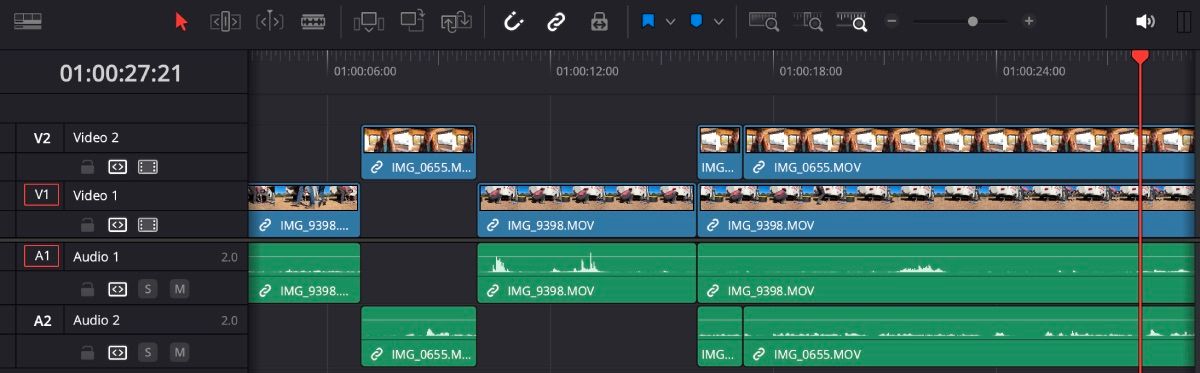The image size is (1200, 373).
Task: Toggle auto track selector on Video 1
Action: 117,225
